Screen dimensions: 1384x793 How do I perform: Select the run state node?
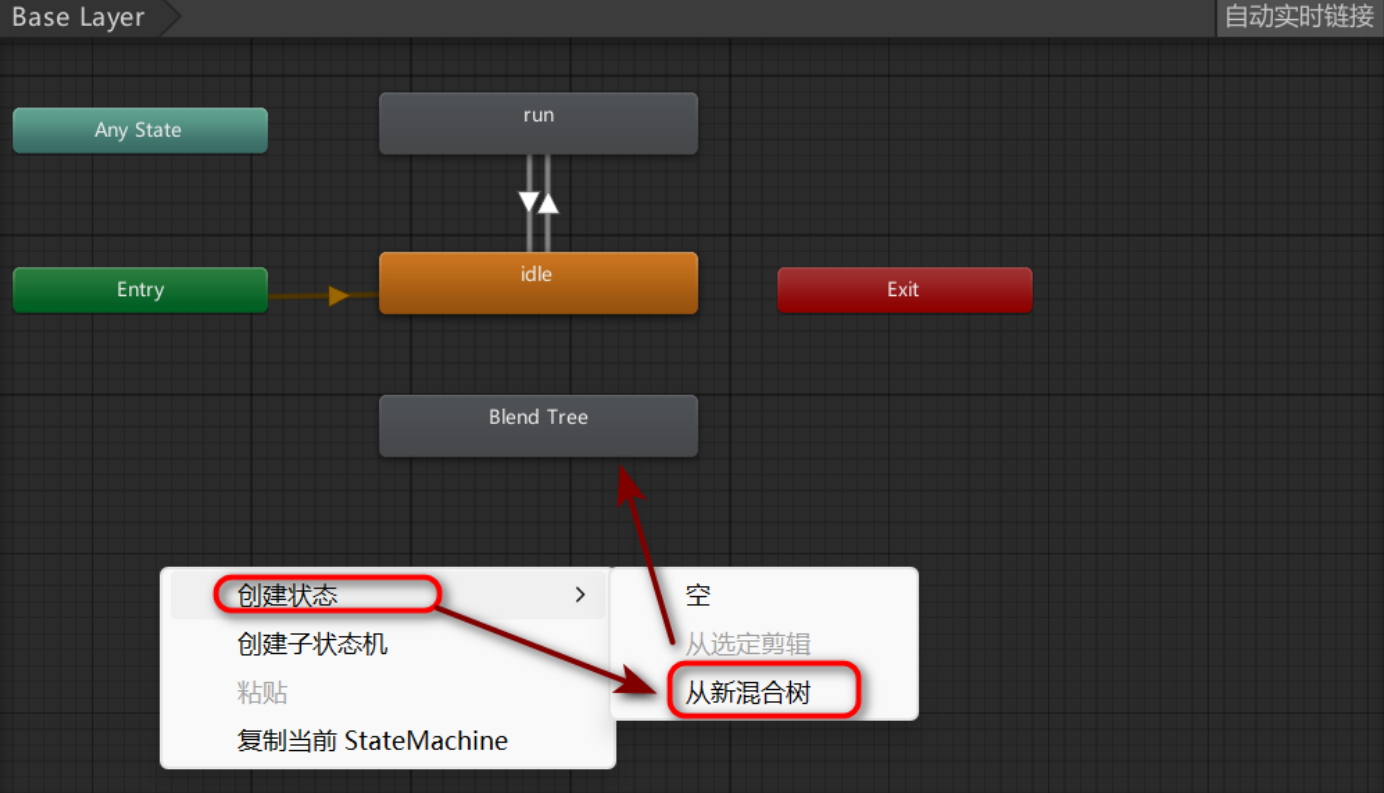pyautogui.click(x=538, y=123)
